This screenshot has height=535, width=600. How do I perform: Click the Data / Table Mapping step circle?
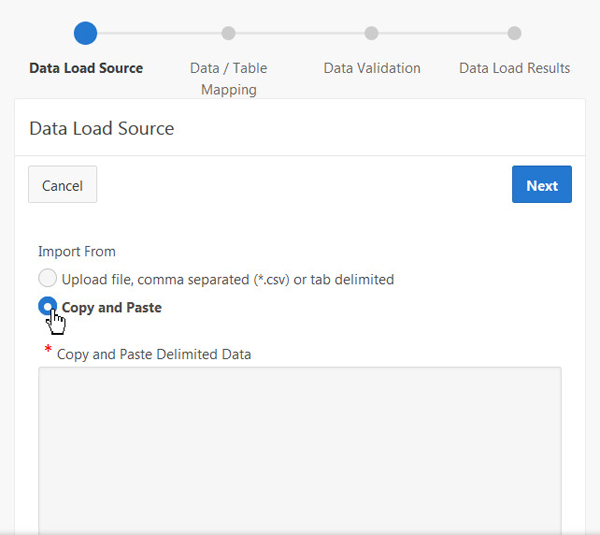[x=228, y=33]
